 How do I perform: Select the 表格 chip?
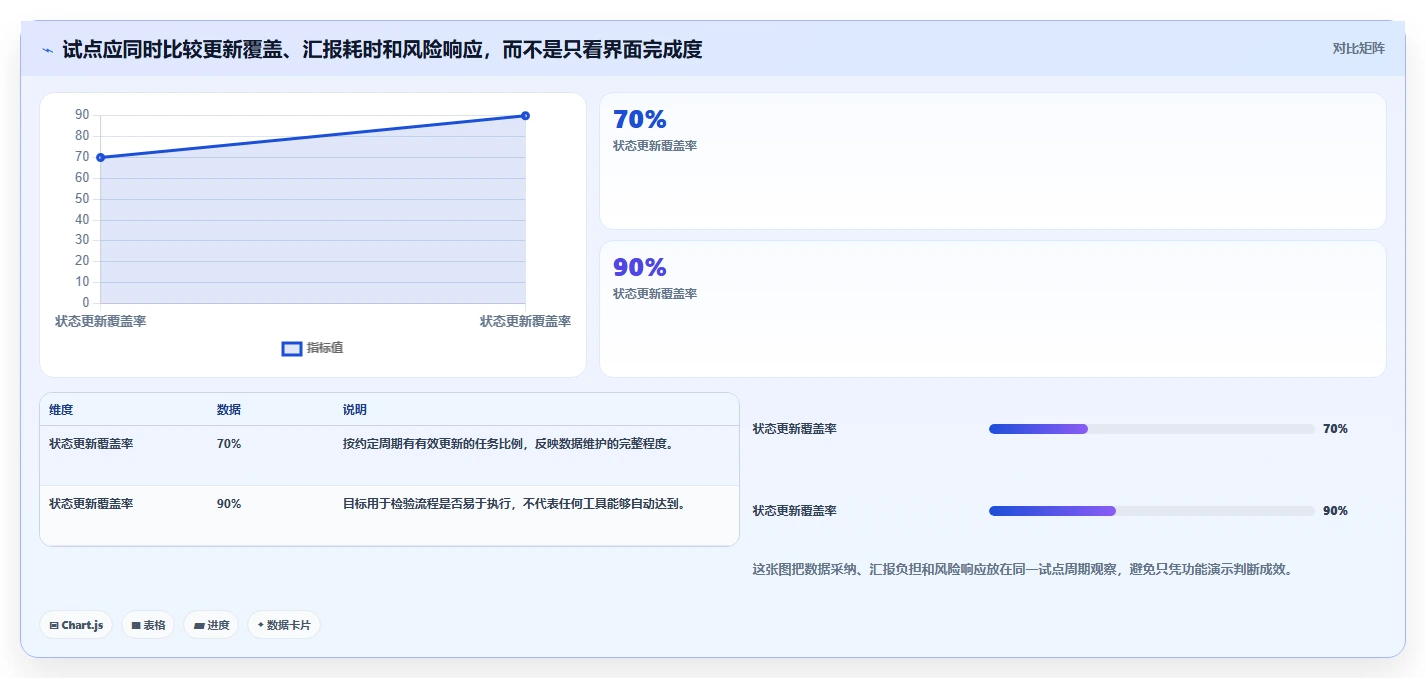point(148,625)
